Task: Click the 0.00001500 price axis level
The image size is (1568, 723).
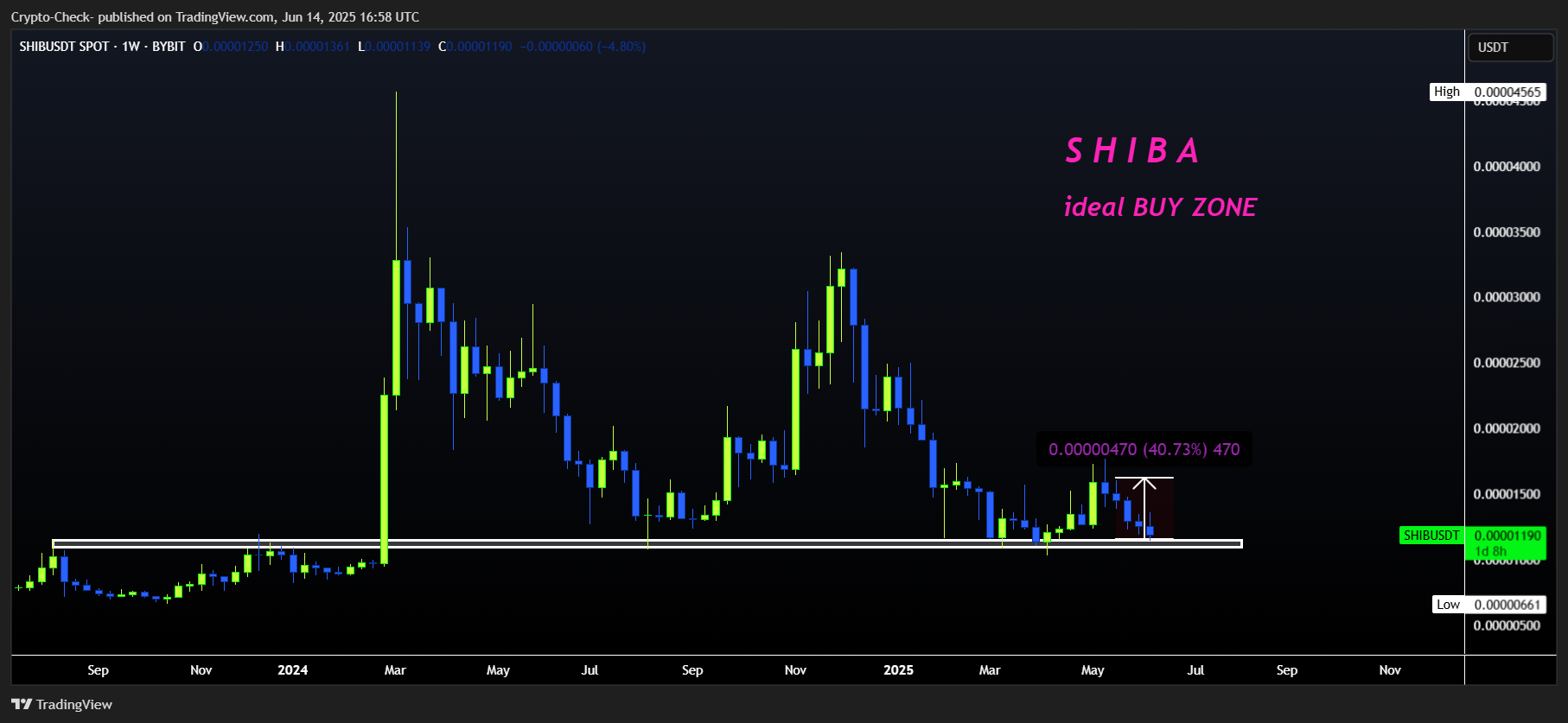Action: 1507,494
